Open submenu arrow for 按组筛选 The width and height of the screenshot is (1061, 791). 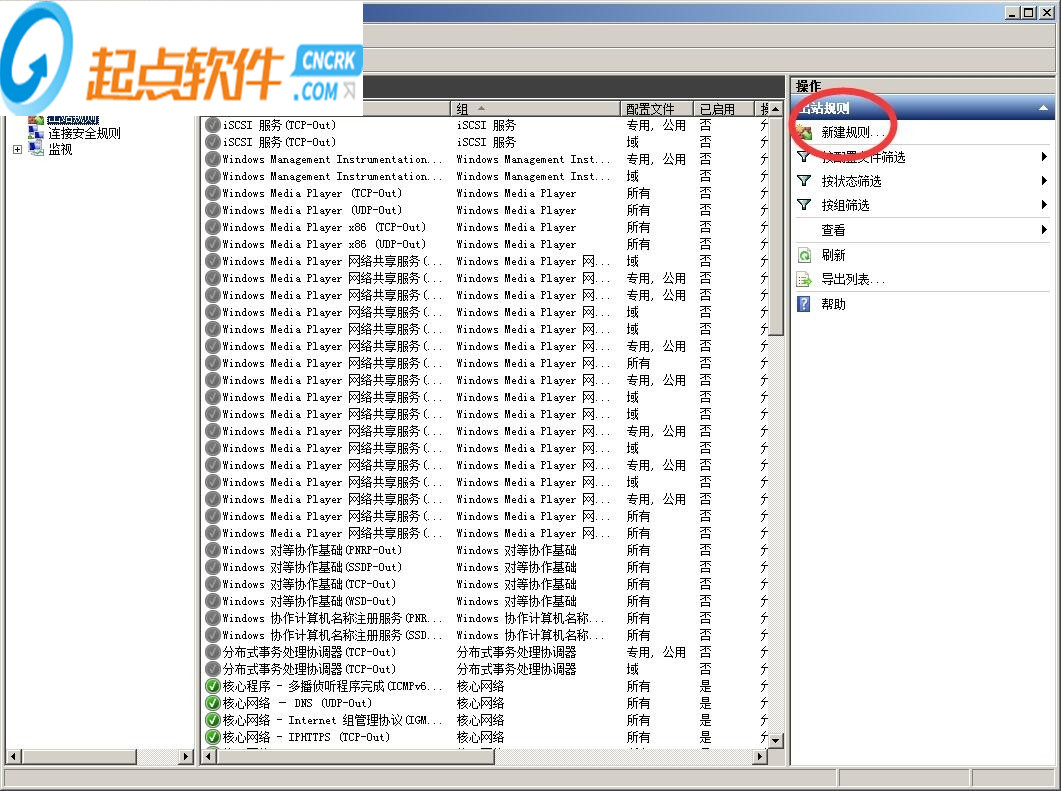point(1044,204)
